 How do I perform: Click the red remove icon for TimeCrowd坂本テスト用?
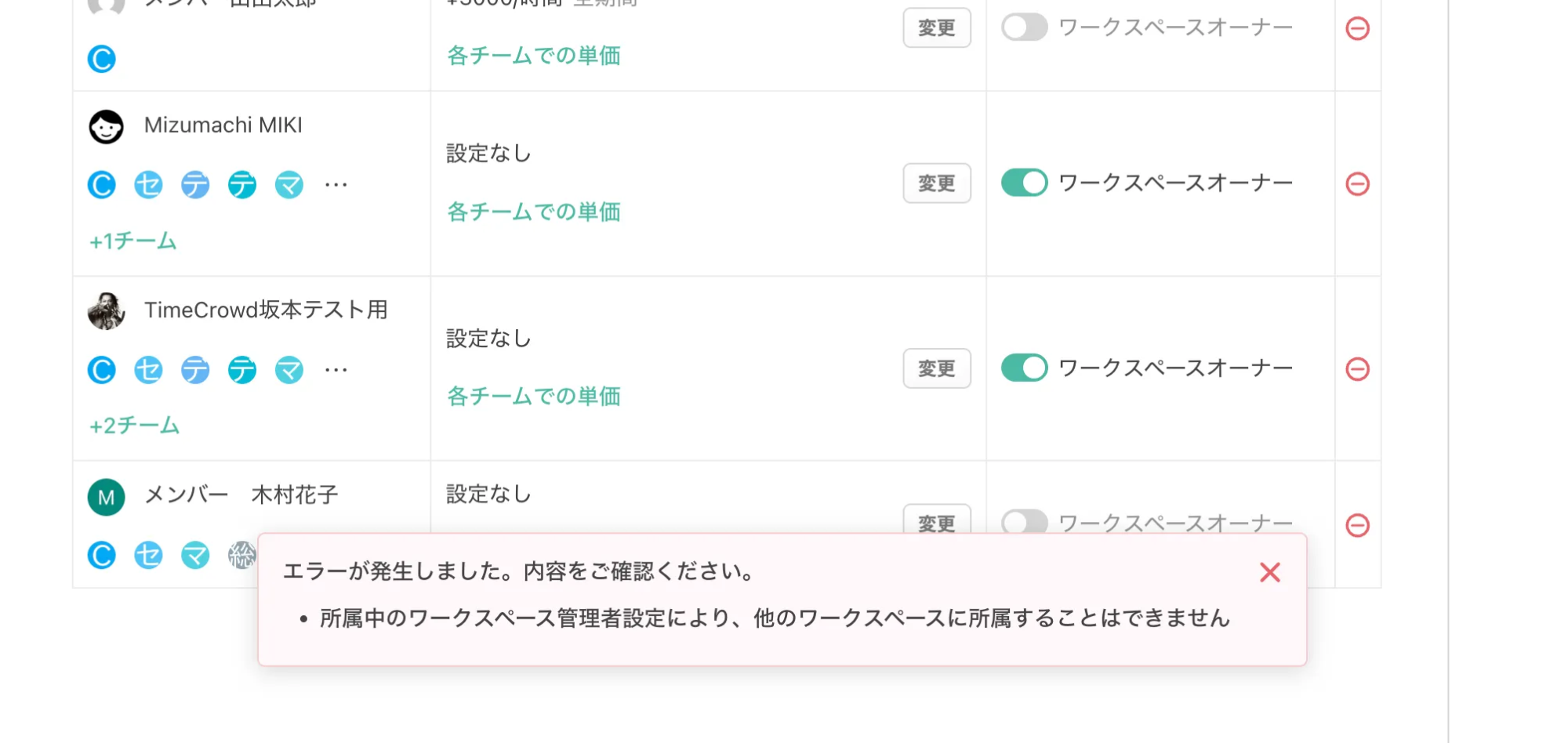(x=1358, y=369)
